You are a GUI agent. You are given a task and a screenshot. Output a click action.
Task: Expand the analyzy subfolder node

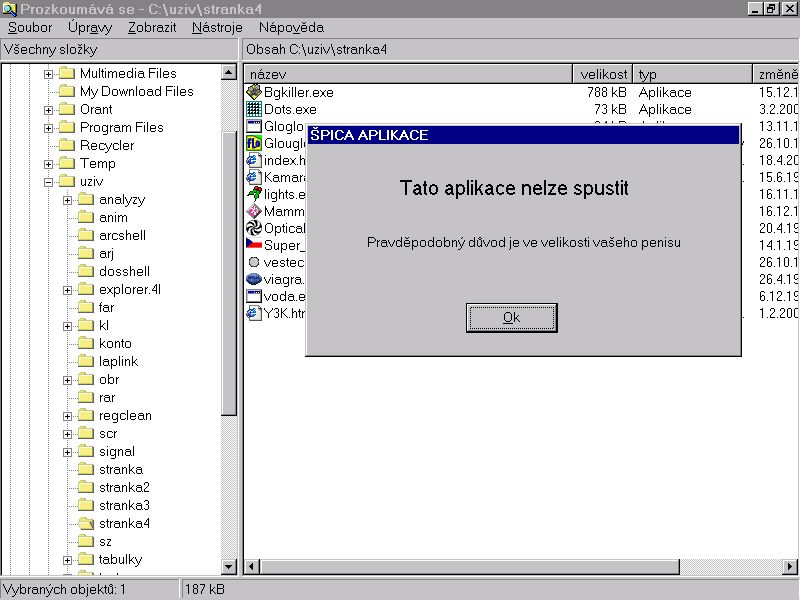[67, 199]
